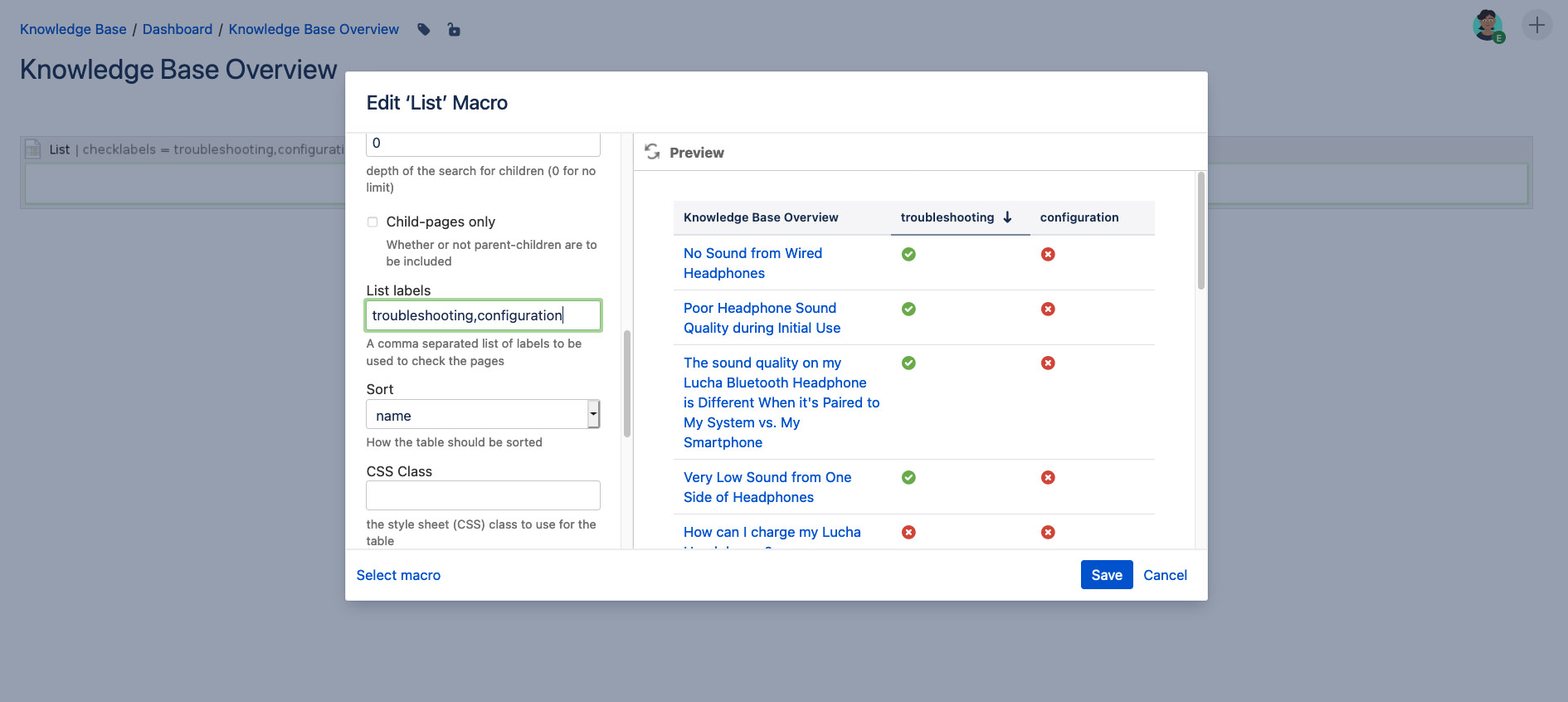Click the List labels input field
Screen dimensions: 1568x702
[483, 315]
